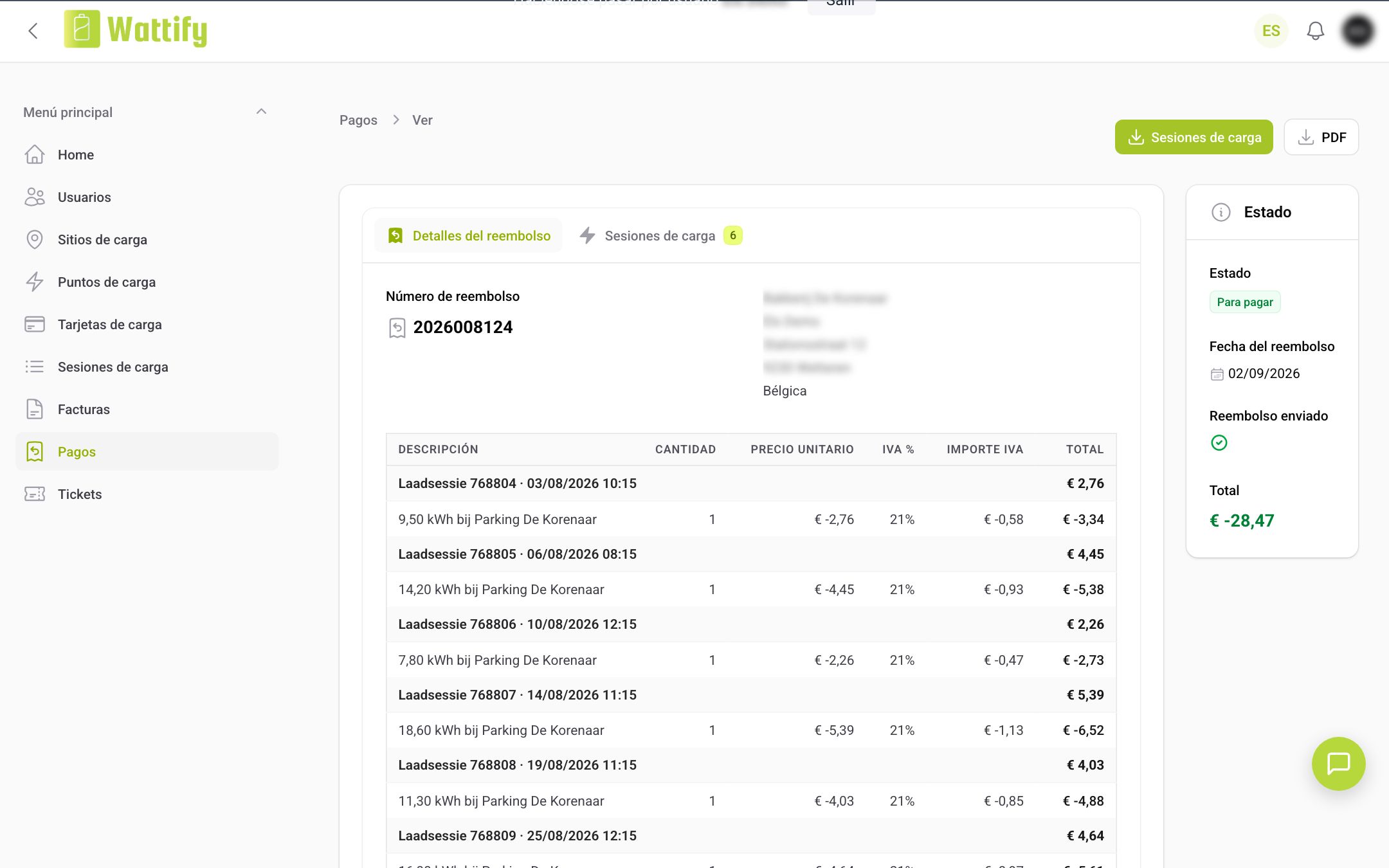Click the Puntos de carga bolt icon
This screenshot has width=1389, height=868.
pos(35,282)
